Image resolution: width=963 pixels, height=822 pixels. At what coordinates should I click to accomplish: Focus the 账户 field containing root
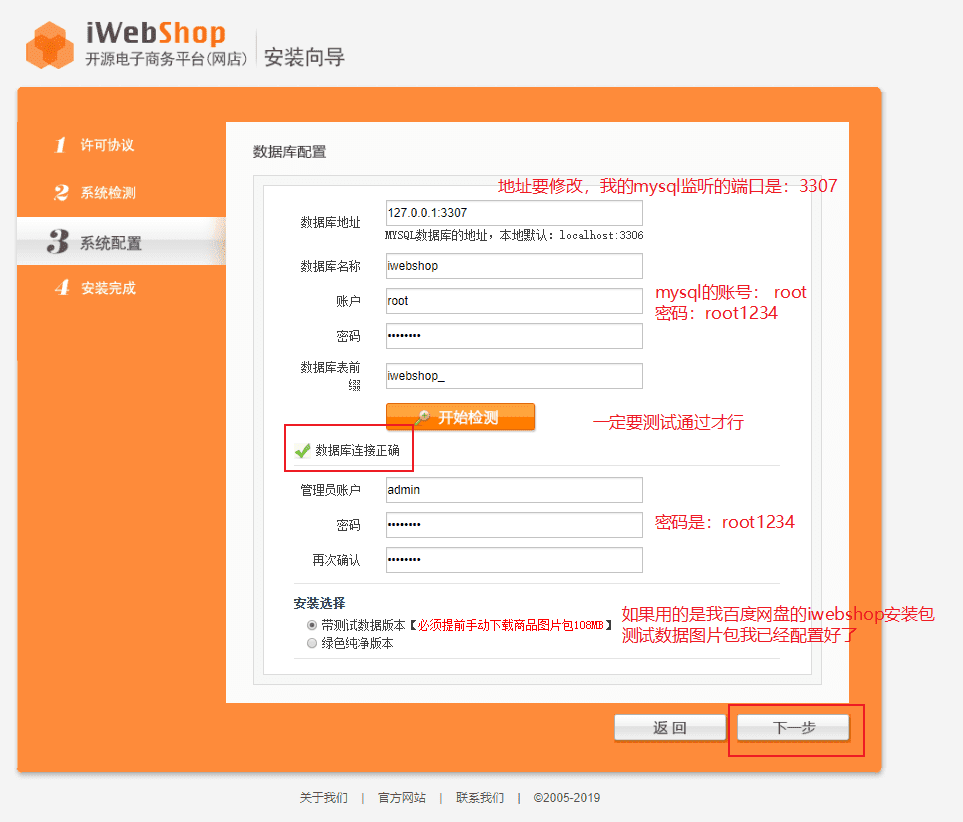(x=514, y=301)
